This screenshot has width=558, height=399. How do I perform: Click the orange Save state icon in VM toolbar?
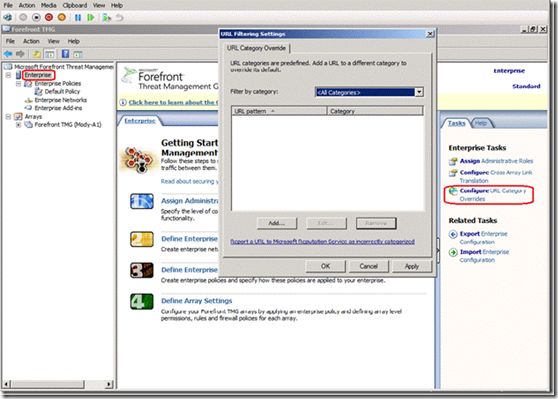(x=62, y=17)
